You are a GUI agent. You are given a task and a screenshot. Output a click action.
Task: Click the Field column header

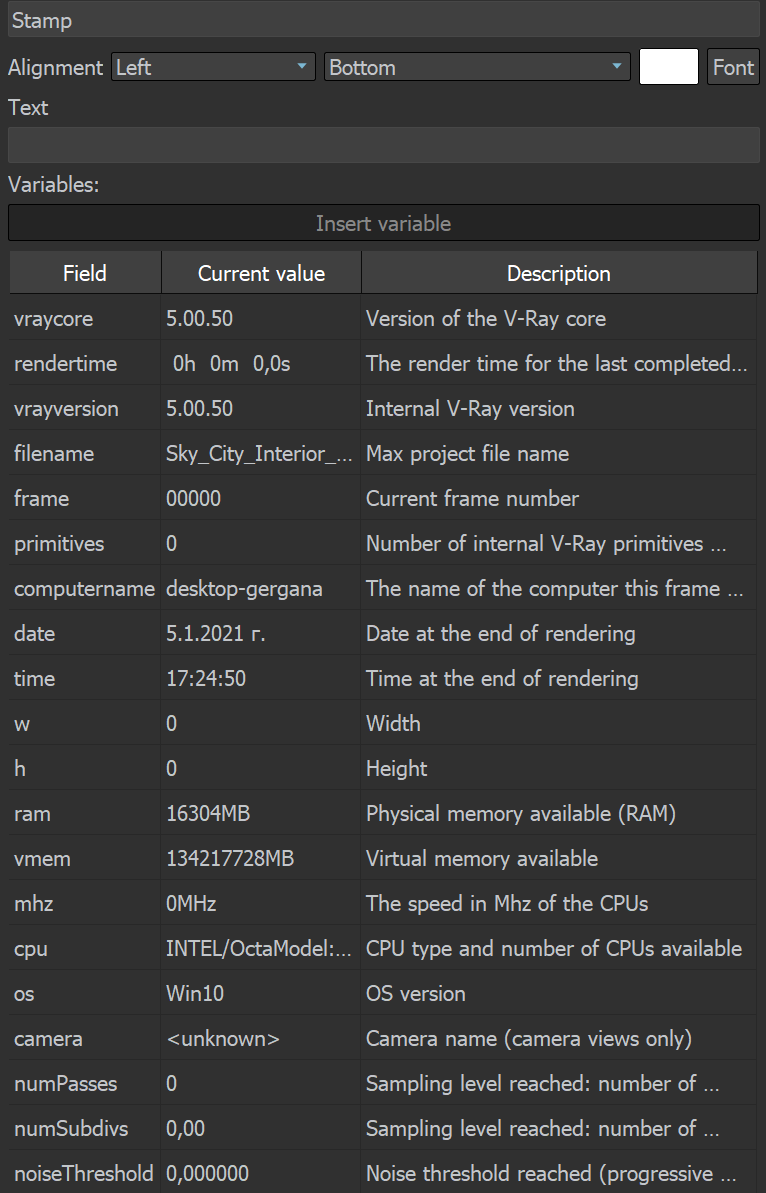coord(84,272)
